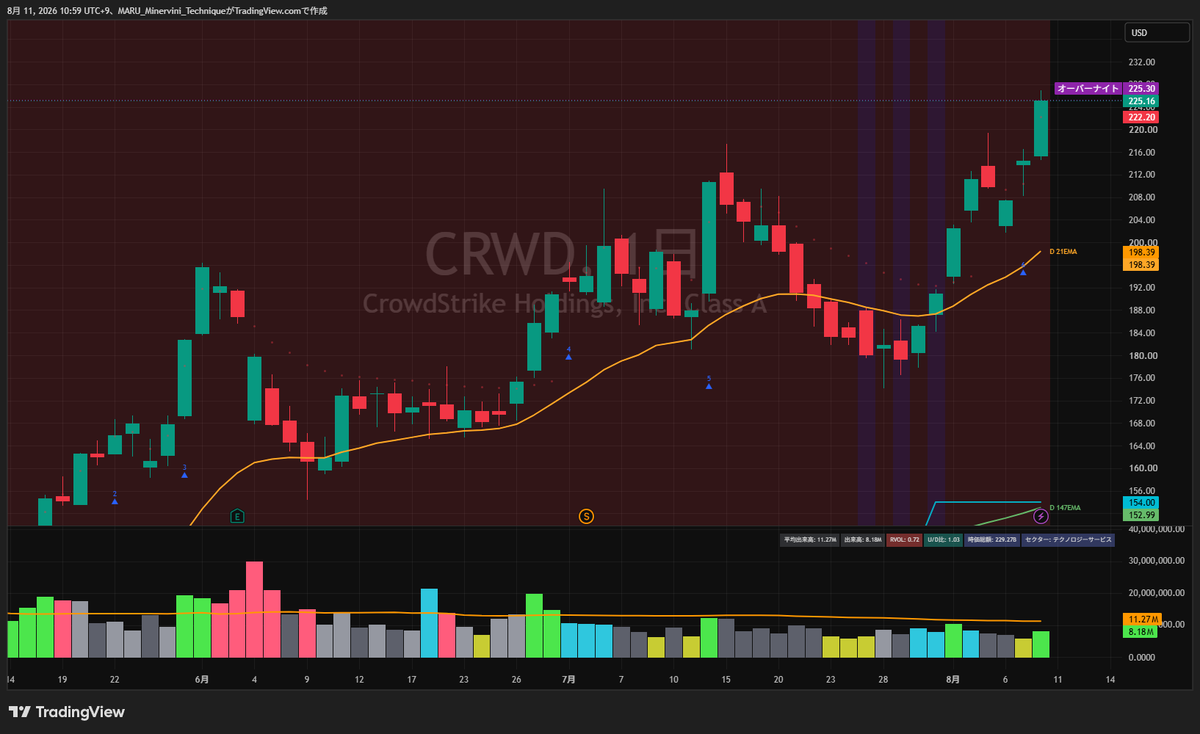Click the last green volume bar
The image size is (1200, 734).
pyautogui.click(x=1040, y=644)
